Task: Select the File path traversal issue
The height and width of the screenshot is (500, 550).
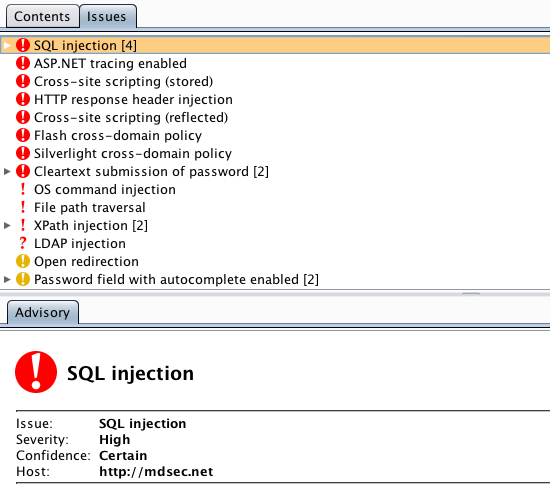Action: (x=89, y=207)
